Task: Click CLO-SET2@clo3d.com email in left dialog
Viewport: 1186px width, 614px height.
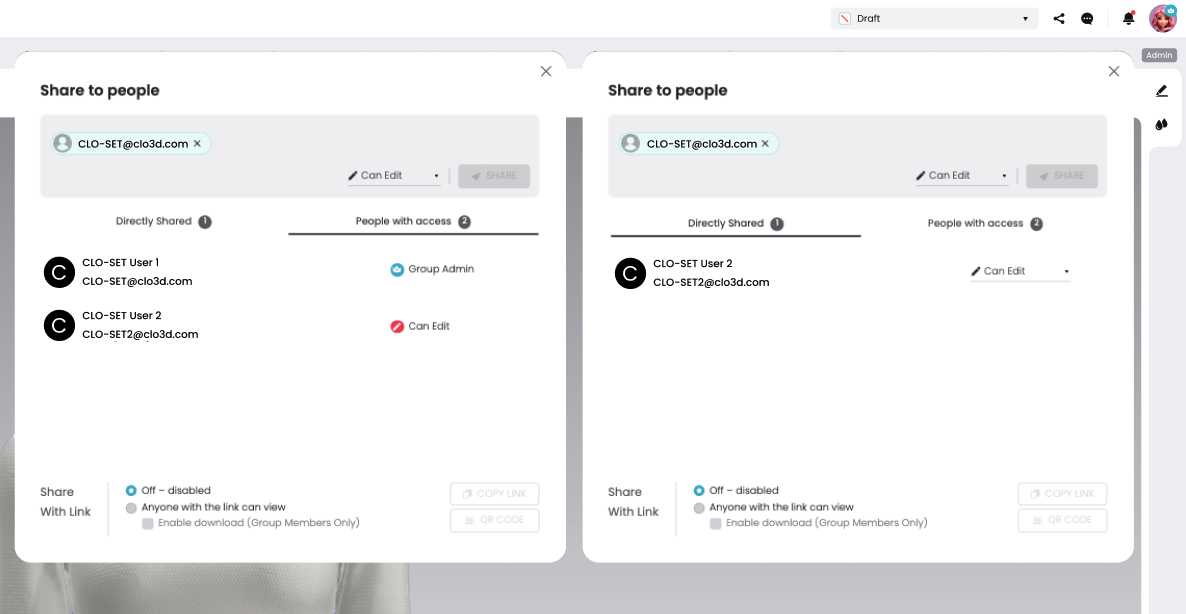Action: (x=140, y=334)
